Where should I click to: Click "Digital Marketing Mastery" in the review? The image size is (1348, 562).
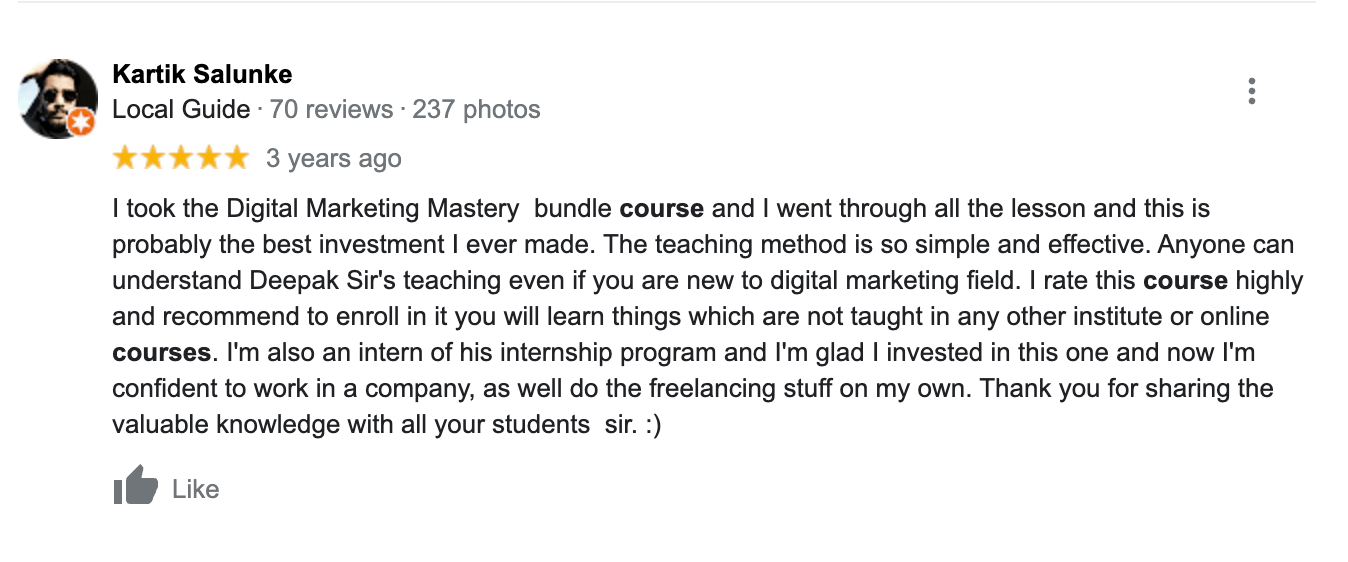pos(373,209)
